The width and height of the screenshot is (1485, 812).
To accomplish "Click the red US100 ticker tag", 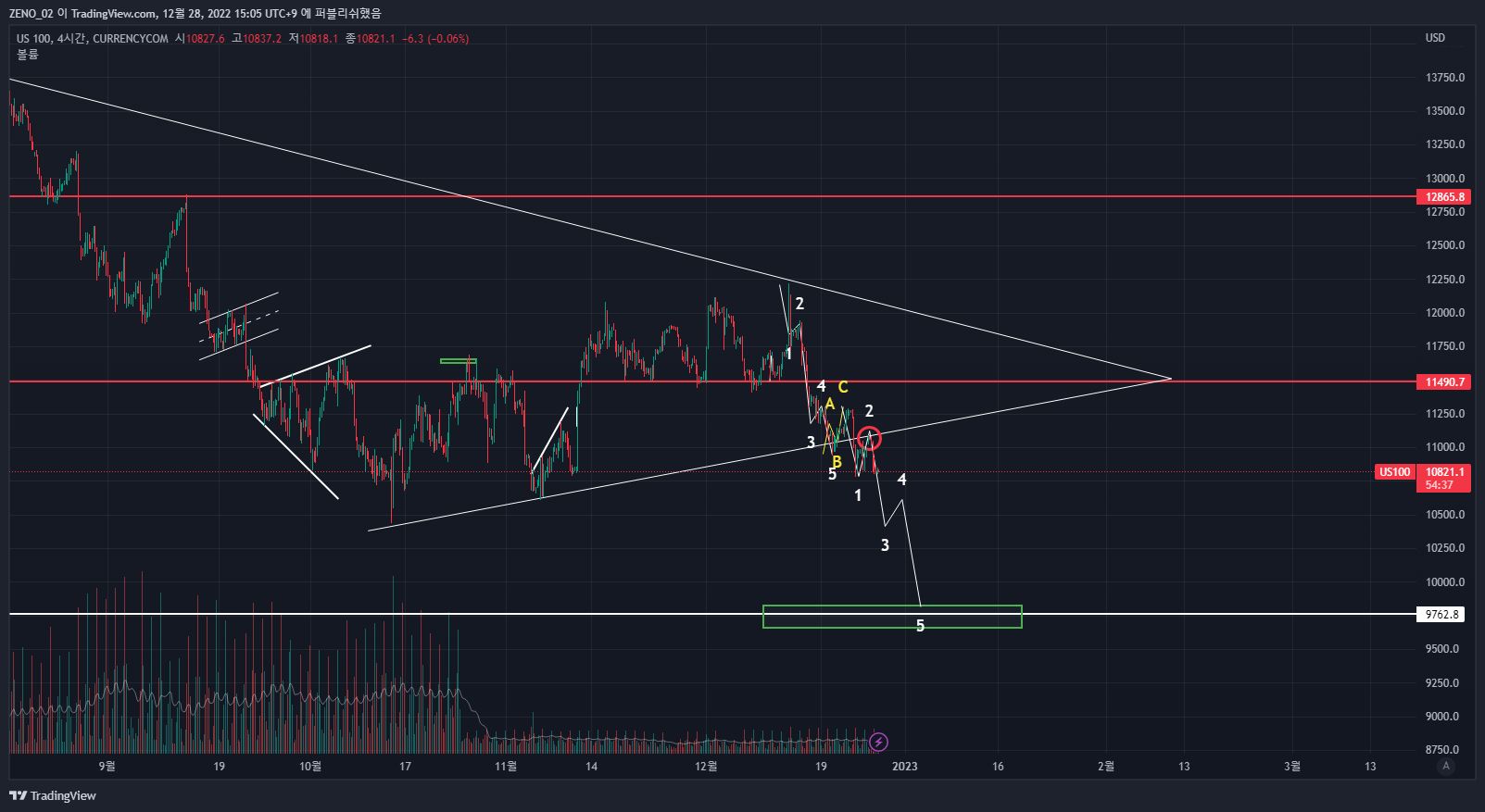I will tap(1394, 472).
